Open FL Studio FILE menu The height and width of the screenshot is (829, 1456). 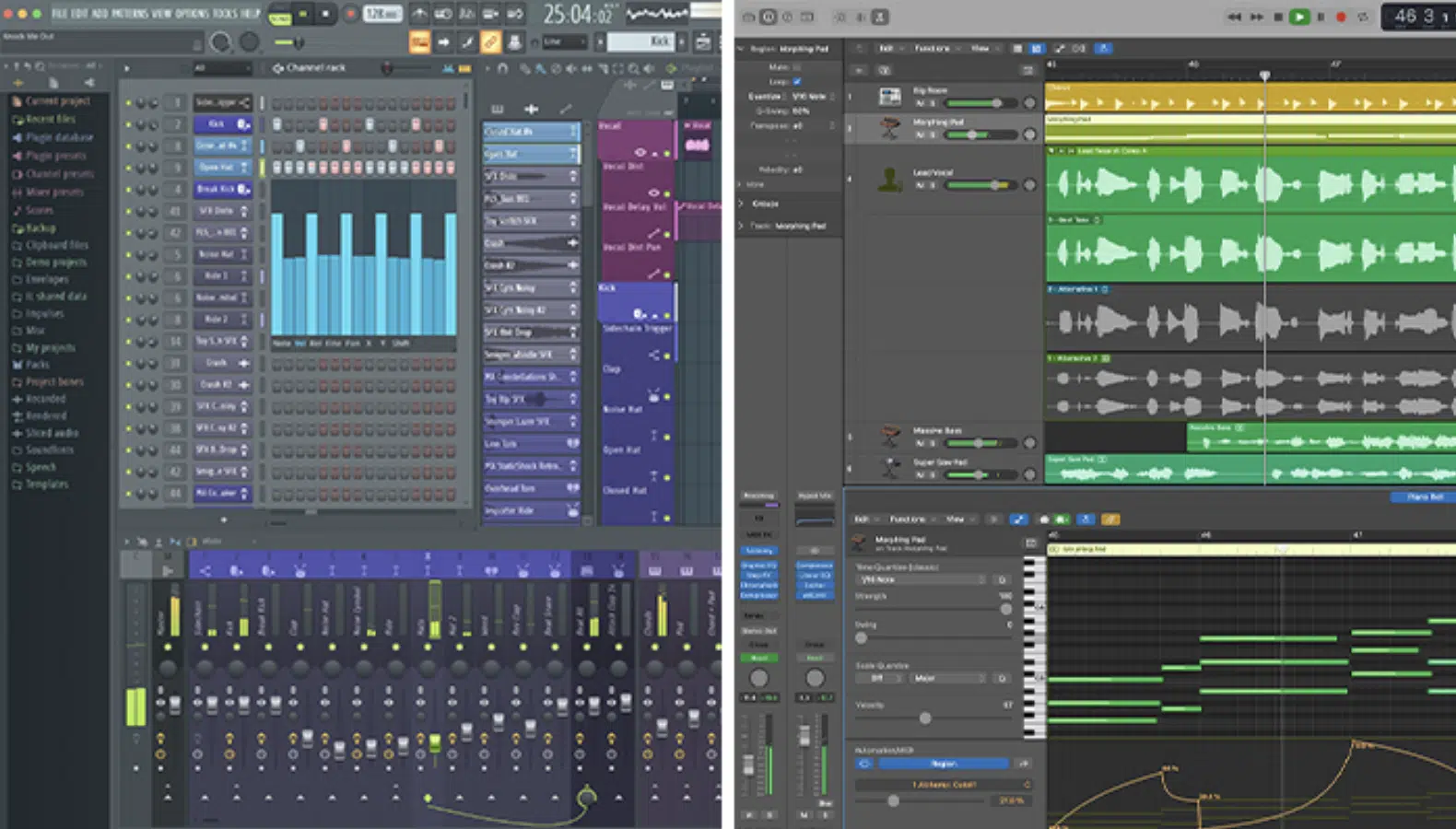click(x=60, y=14)
